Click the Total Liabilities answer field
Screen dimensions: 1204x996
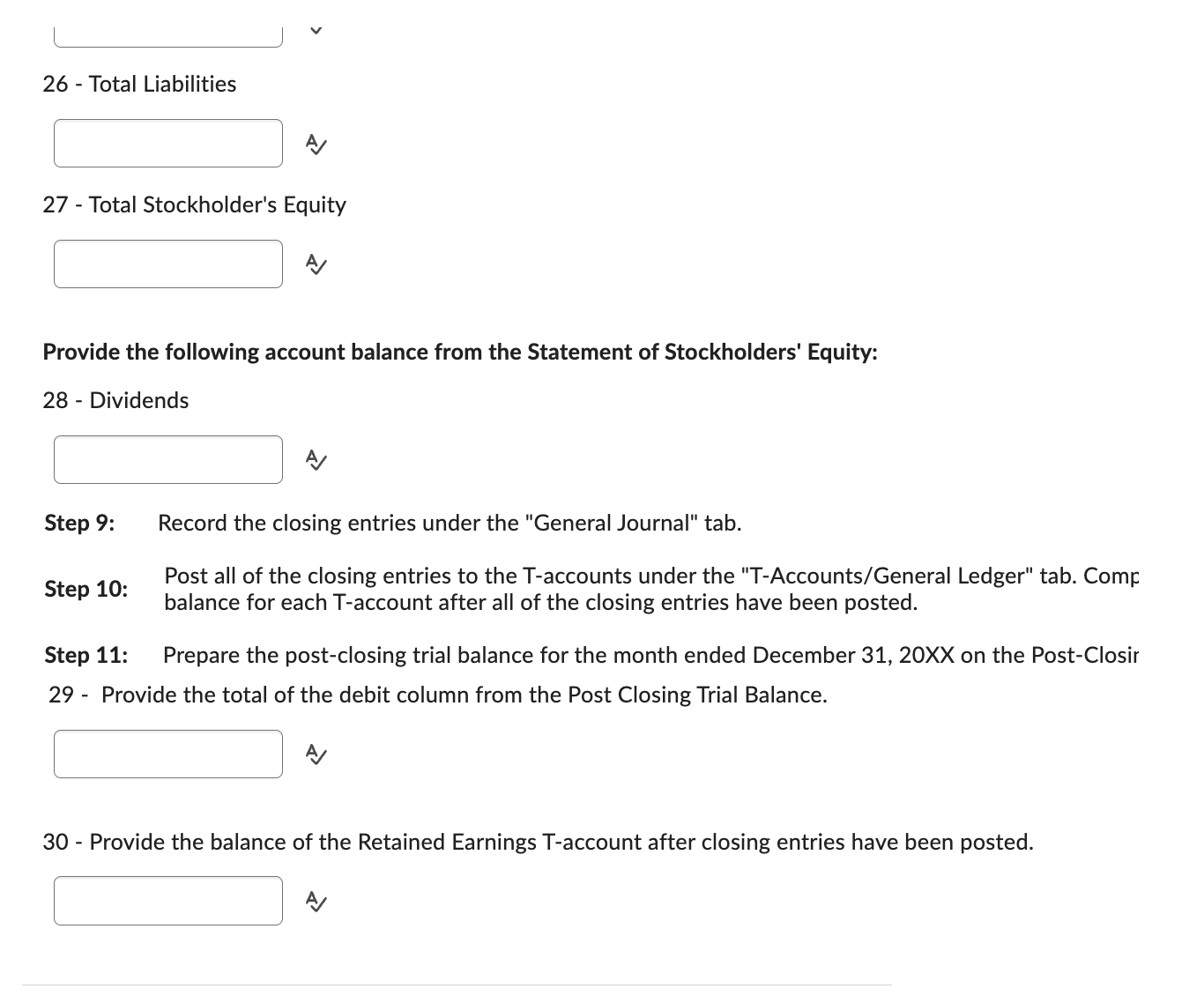tap(167, 144)
